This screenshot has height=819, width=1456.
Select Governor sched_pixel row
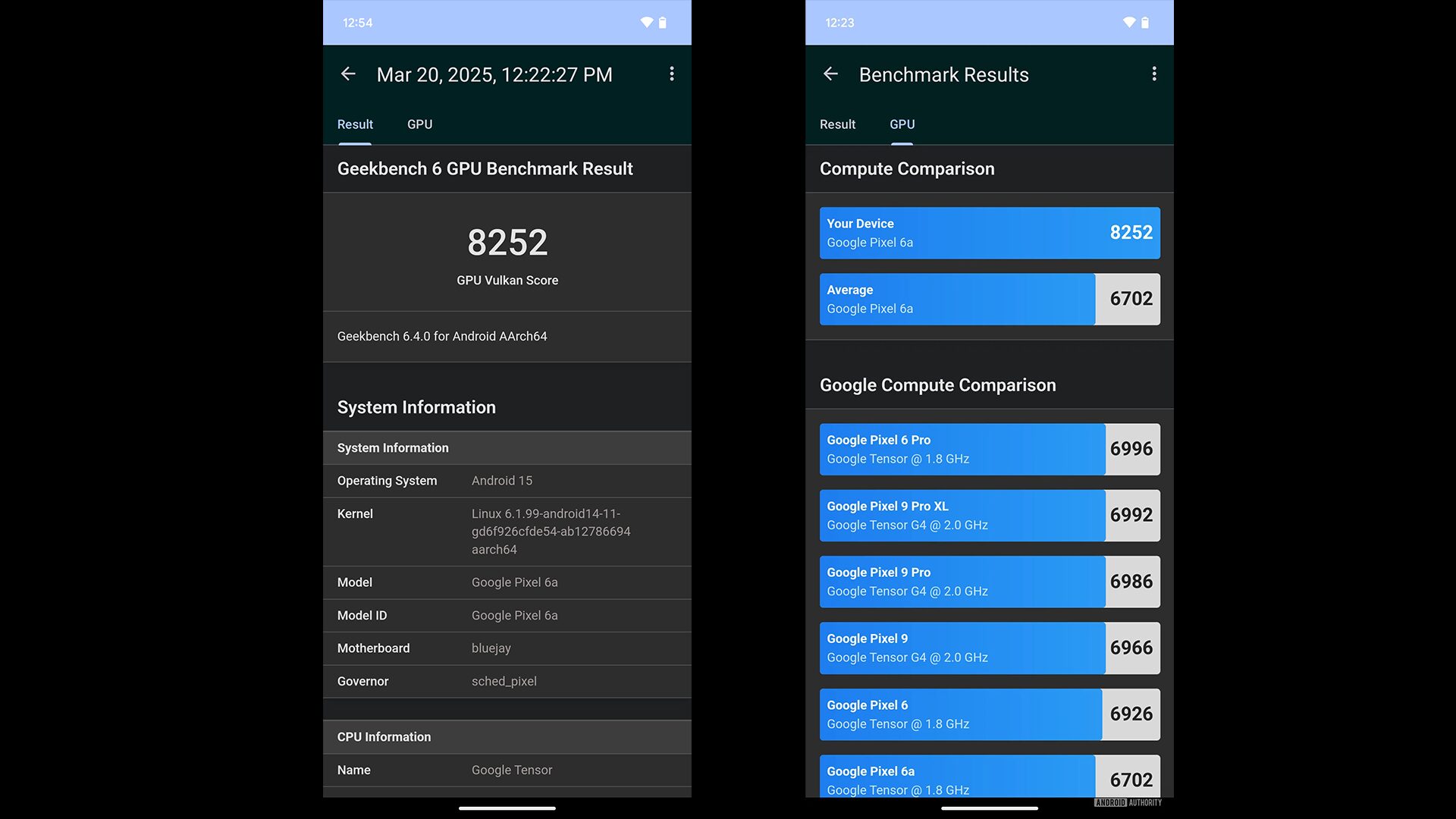[507, 681]
